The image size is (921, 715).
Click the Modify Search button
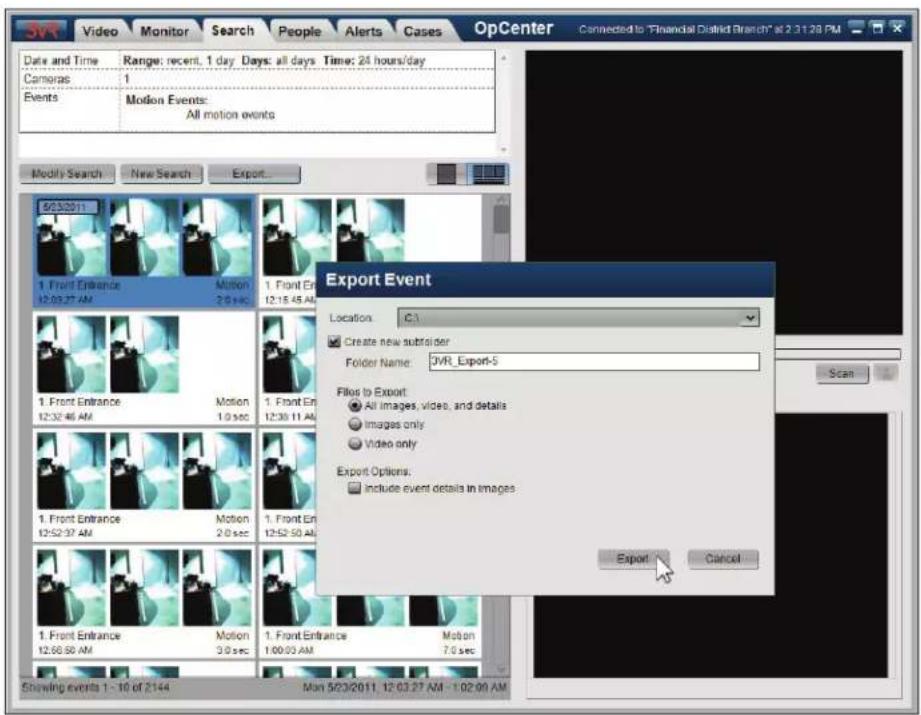pyautogui.click(x=66, y=174)
